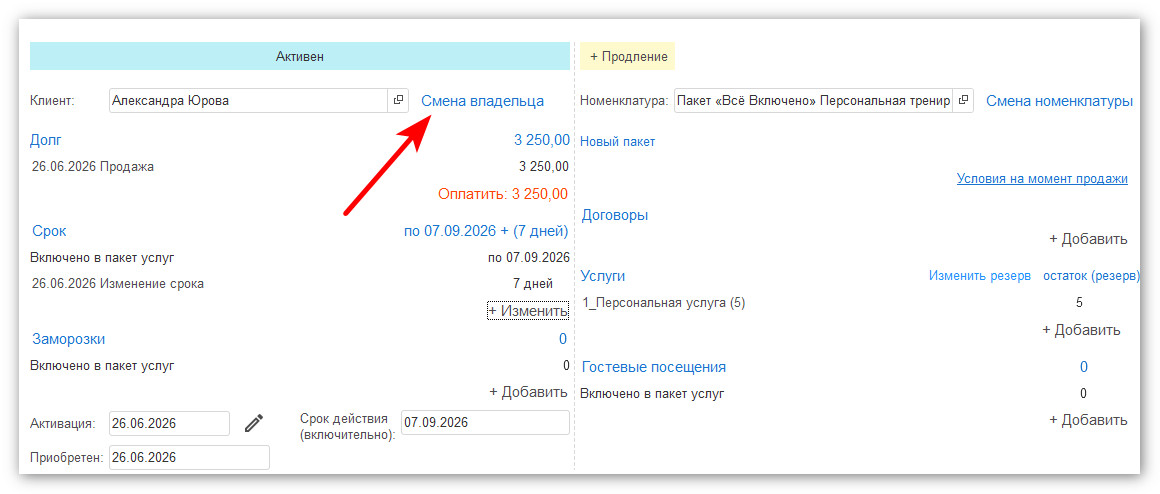
Task: Click the 7 дней value
Action: click(x=533, y=283)
